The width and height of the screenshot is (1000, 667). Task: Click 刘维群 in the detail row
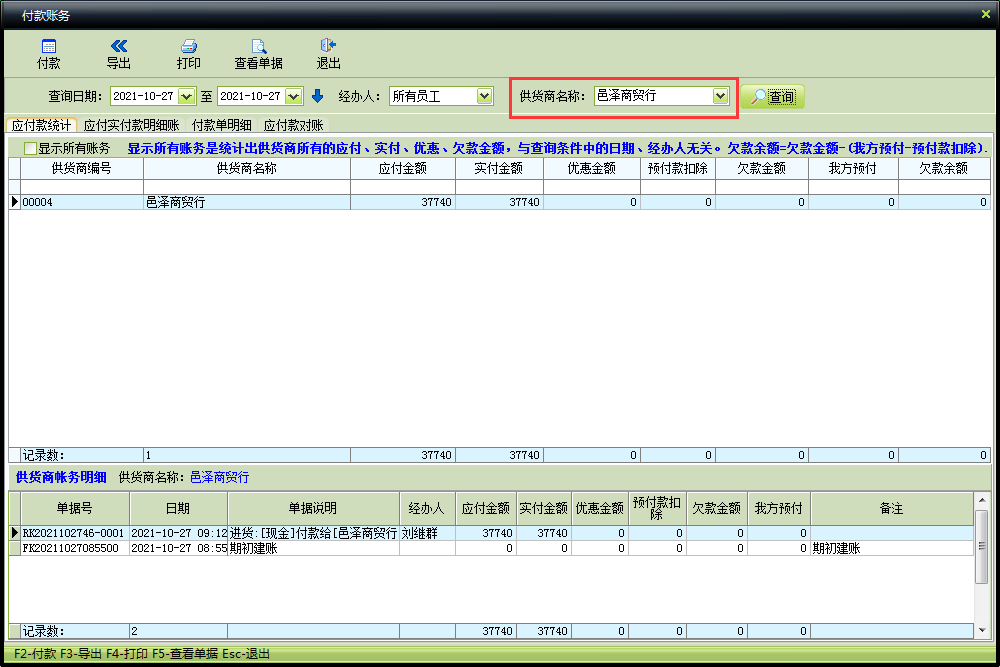[x=427, y=533]
